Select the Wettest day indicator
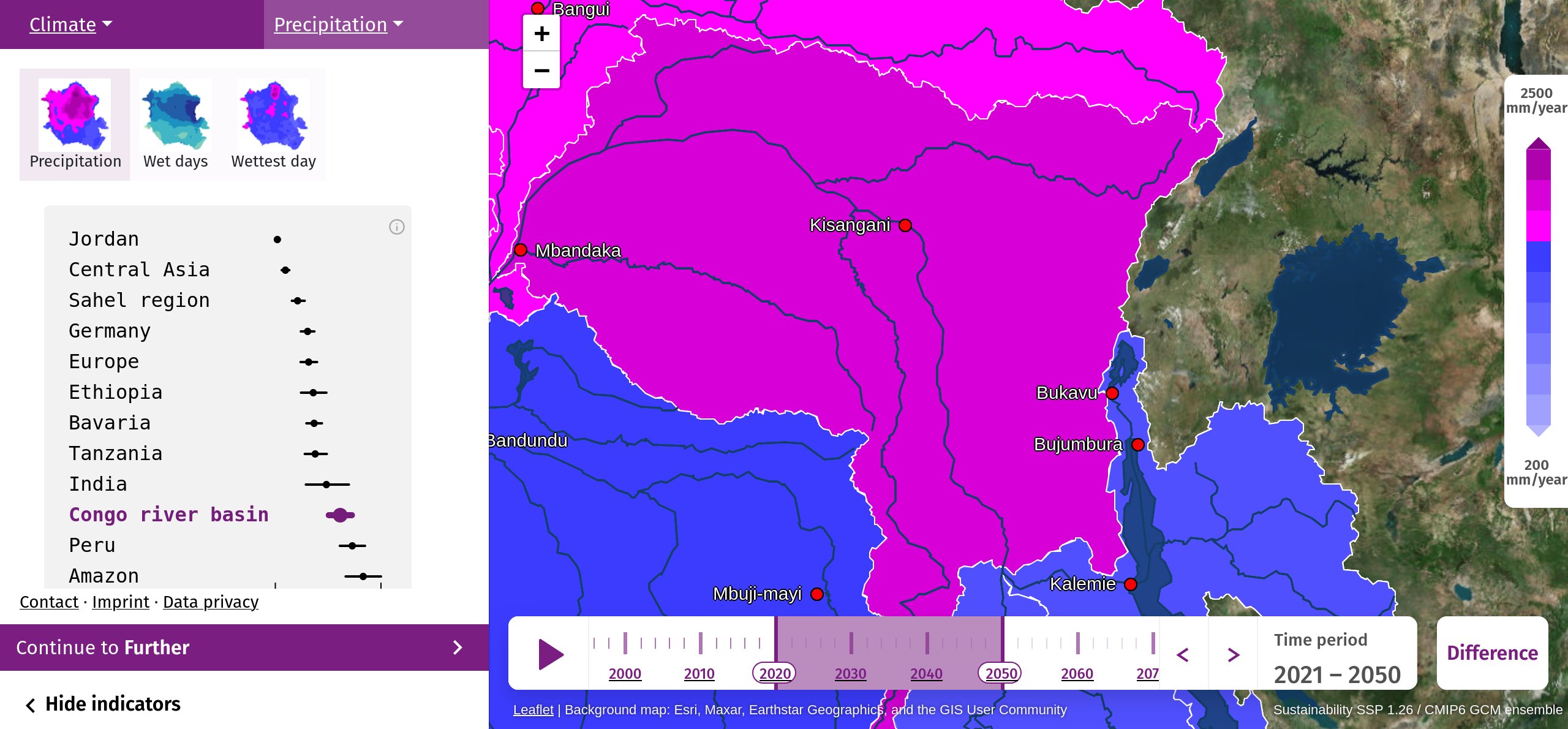Image resolution: width=1568 pixels, height=729 pixels. [273, 124]
